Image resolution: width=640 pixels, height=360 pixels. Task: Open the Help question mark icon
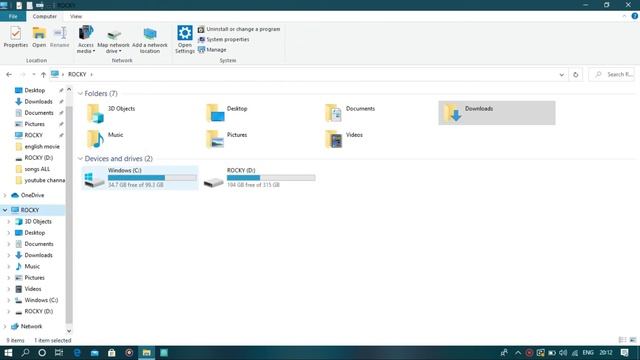pyautogui.click(x=635, y=16)
